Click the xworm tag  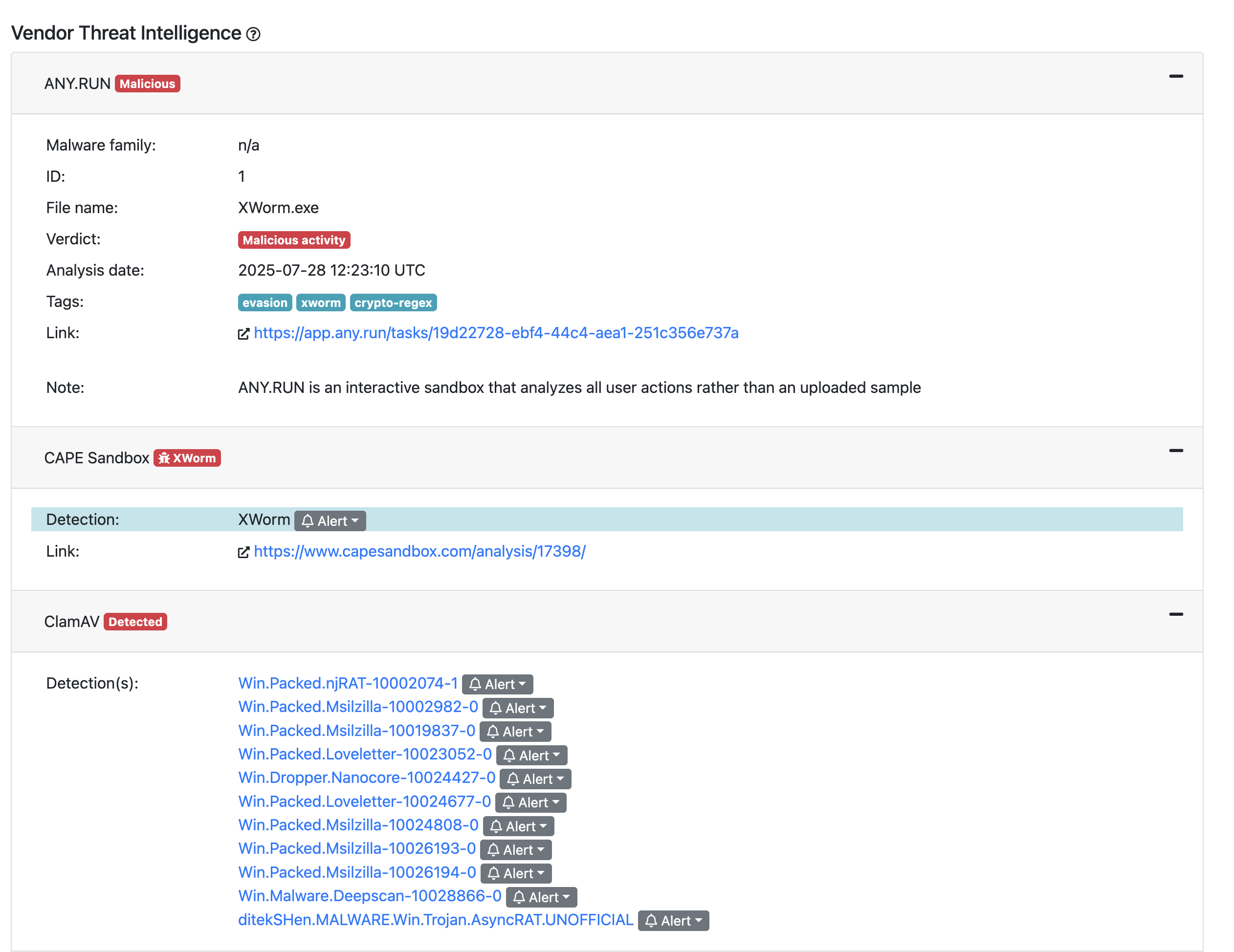tap(320, 303)
